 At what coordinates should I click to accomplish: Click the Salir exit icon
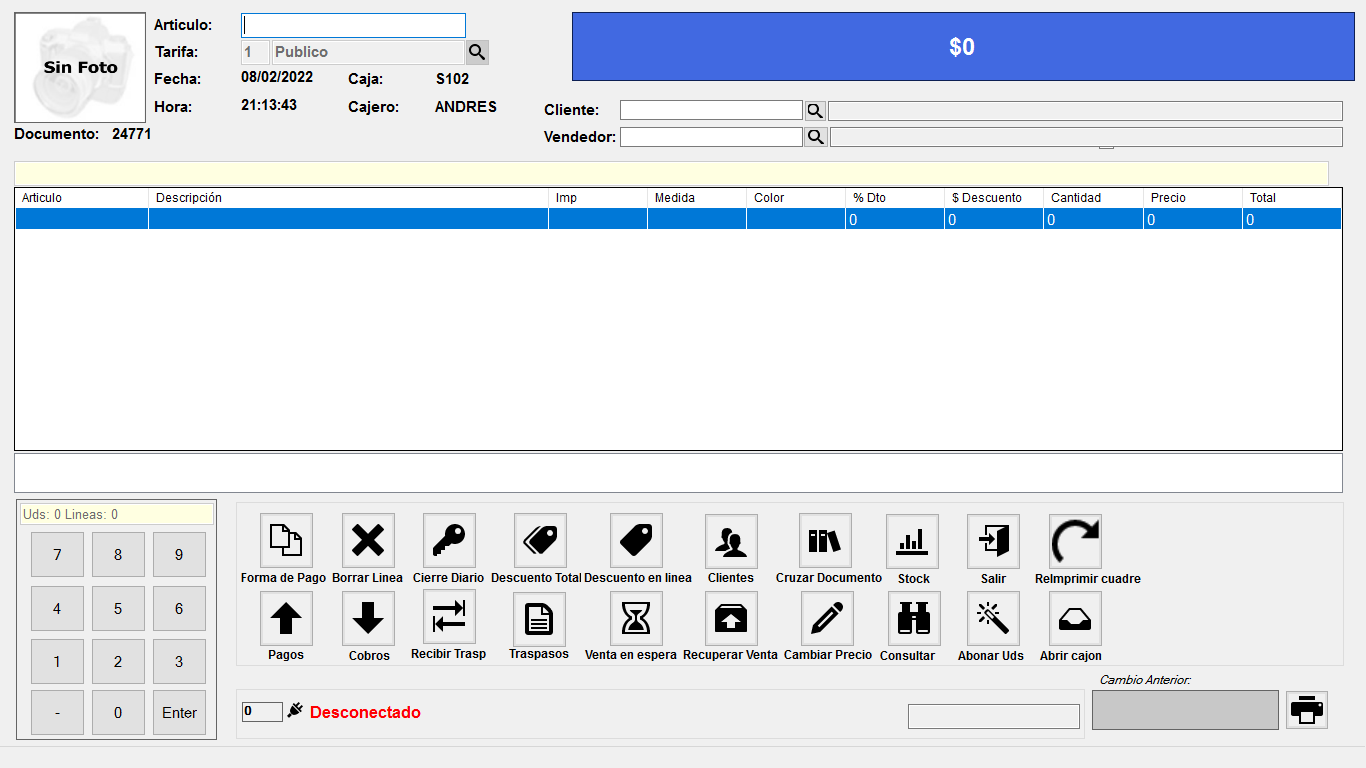(x=993, y=541)
